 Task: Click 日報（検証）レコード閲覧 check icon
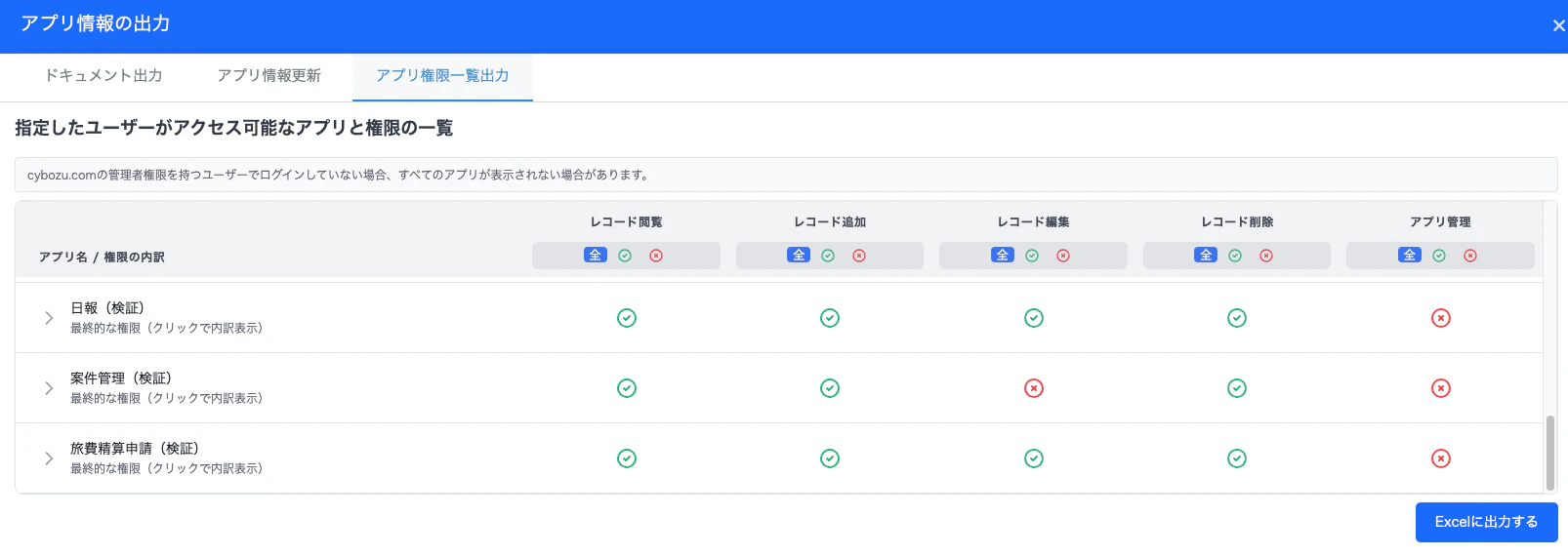tap(627, 318)
